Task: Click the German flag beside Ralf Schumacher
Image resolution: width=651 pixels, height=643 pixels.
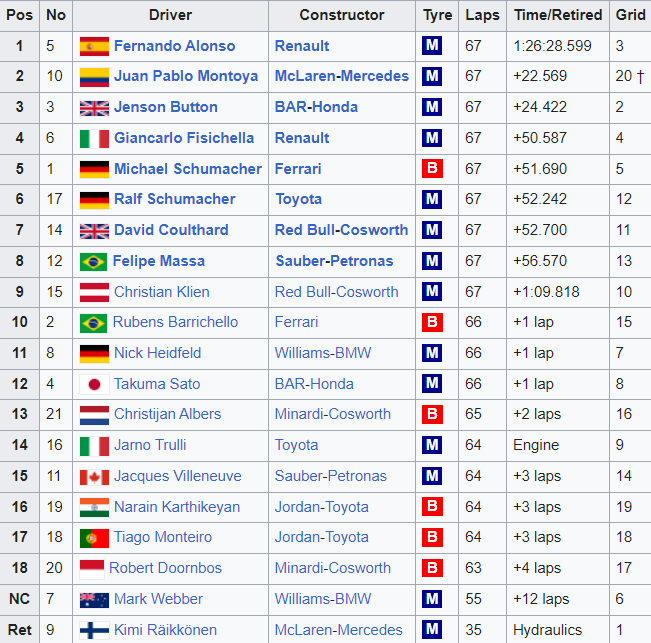Action: pyautogui.click(x=94, y=200)
